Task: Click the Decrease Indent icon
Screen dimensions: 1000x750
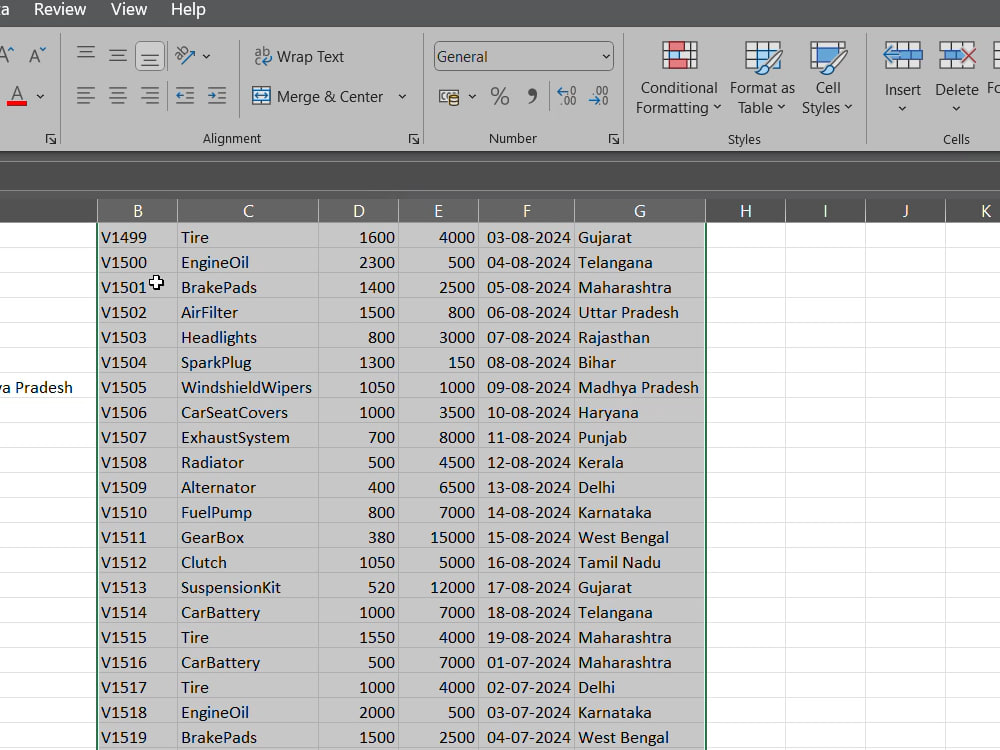Action: (x=185, y=96)
